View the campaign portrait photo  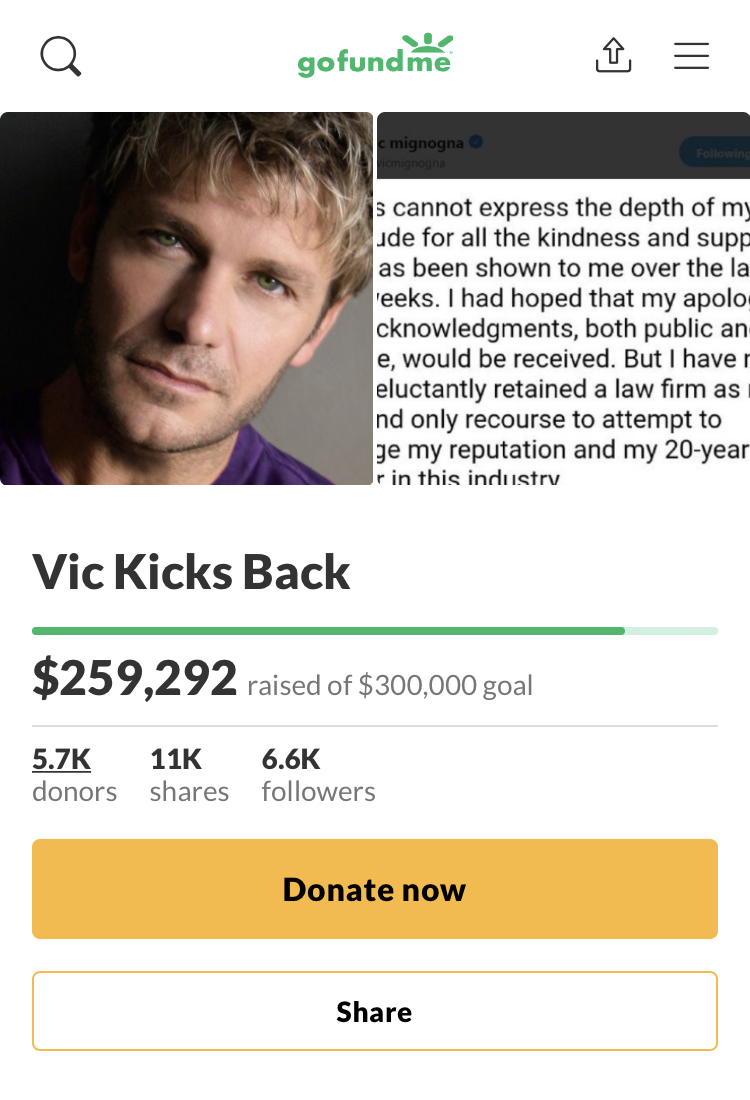[x=187, y=298]
